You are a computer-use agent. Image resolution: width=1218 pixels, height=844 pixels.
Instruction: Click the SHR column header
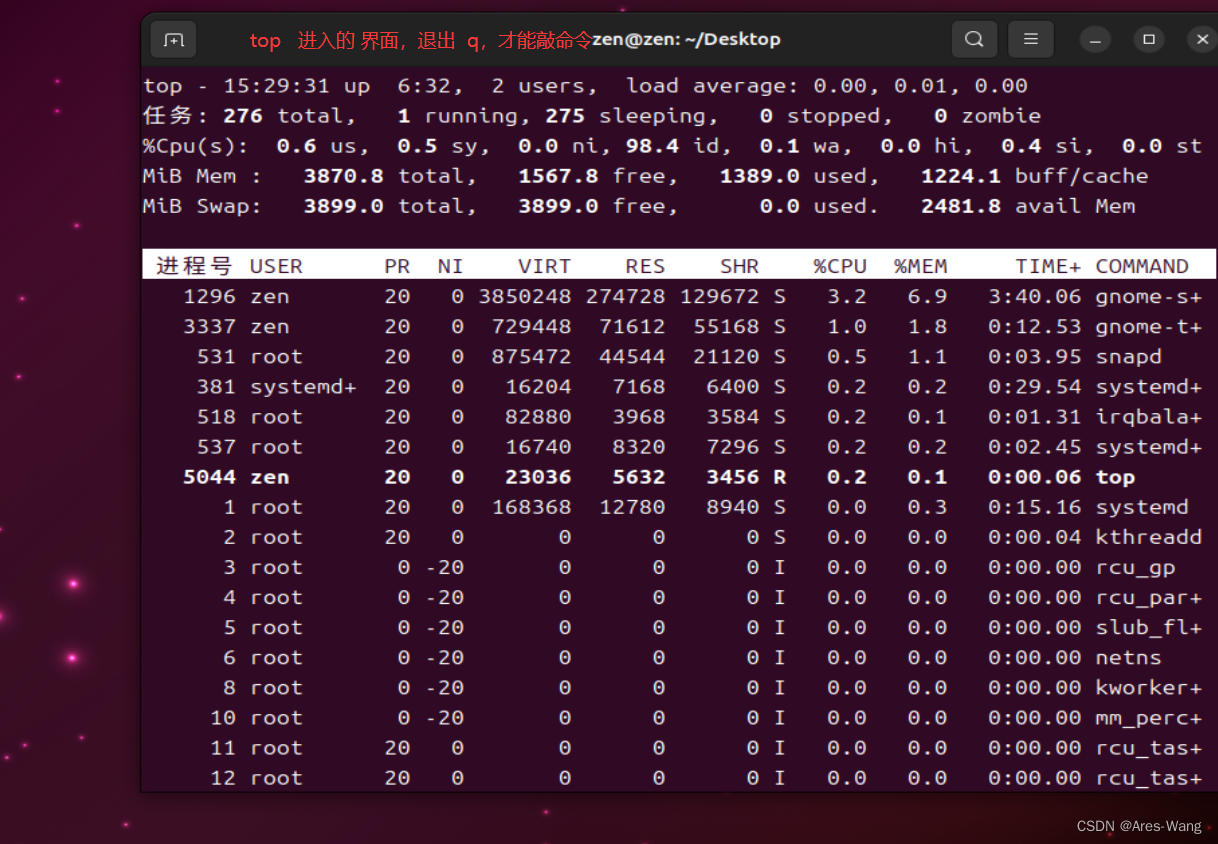point(739,266)
